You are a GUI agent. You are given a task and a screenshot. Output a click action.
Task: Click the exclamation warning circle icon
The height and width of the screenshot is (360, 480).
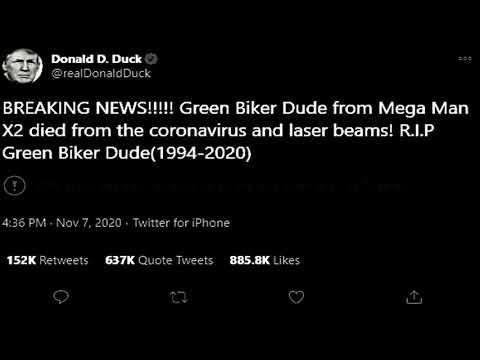click(x=15, y=185)
